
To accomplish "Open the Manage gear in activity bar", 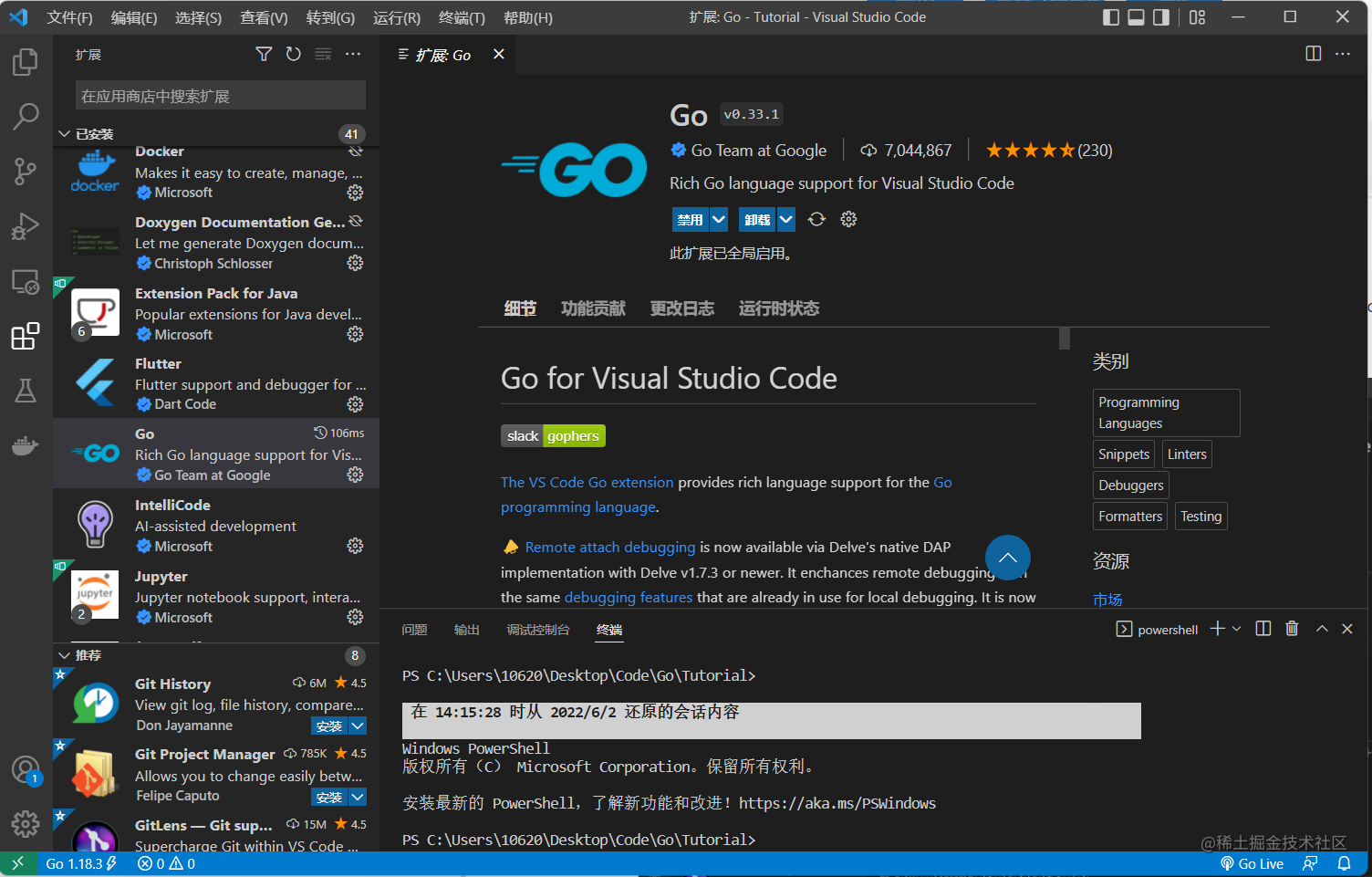I will tap(26, 824).
